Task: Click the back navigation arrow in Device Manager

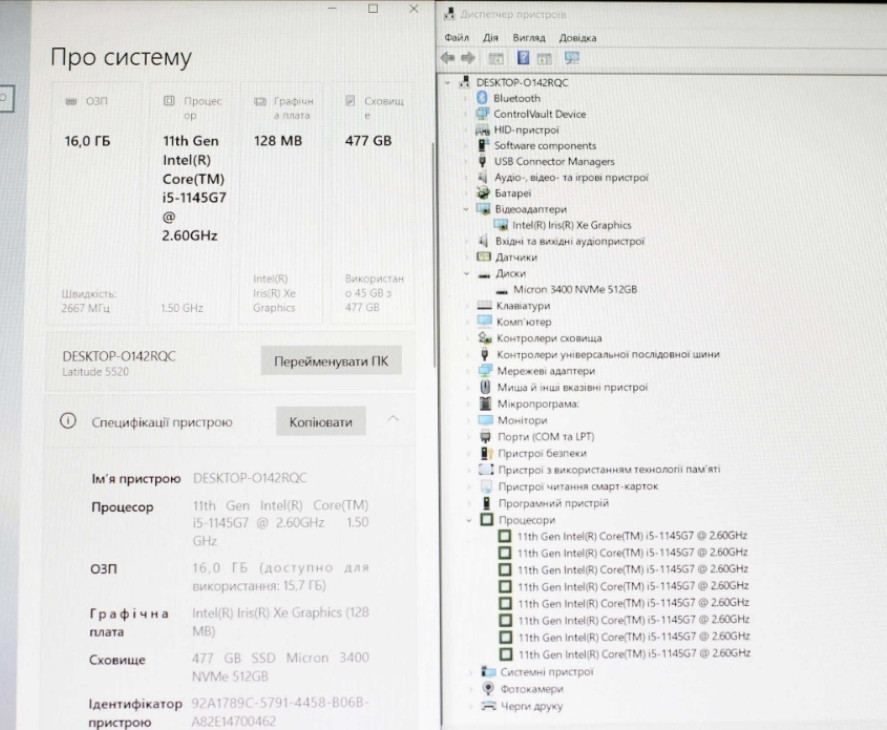Action: [x=448, y=56]
